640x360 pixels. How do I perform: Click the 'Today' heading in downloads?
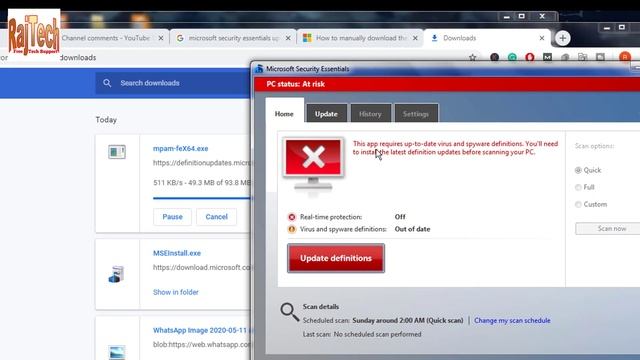coord(106,120)
